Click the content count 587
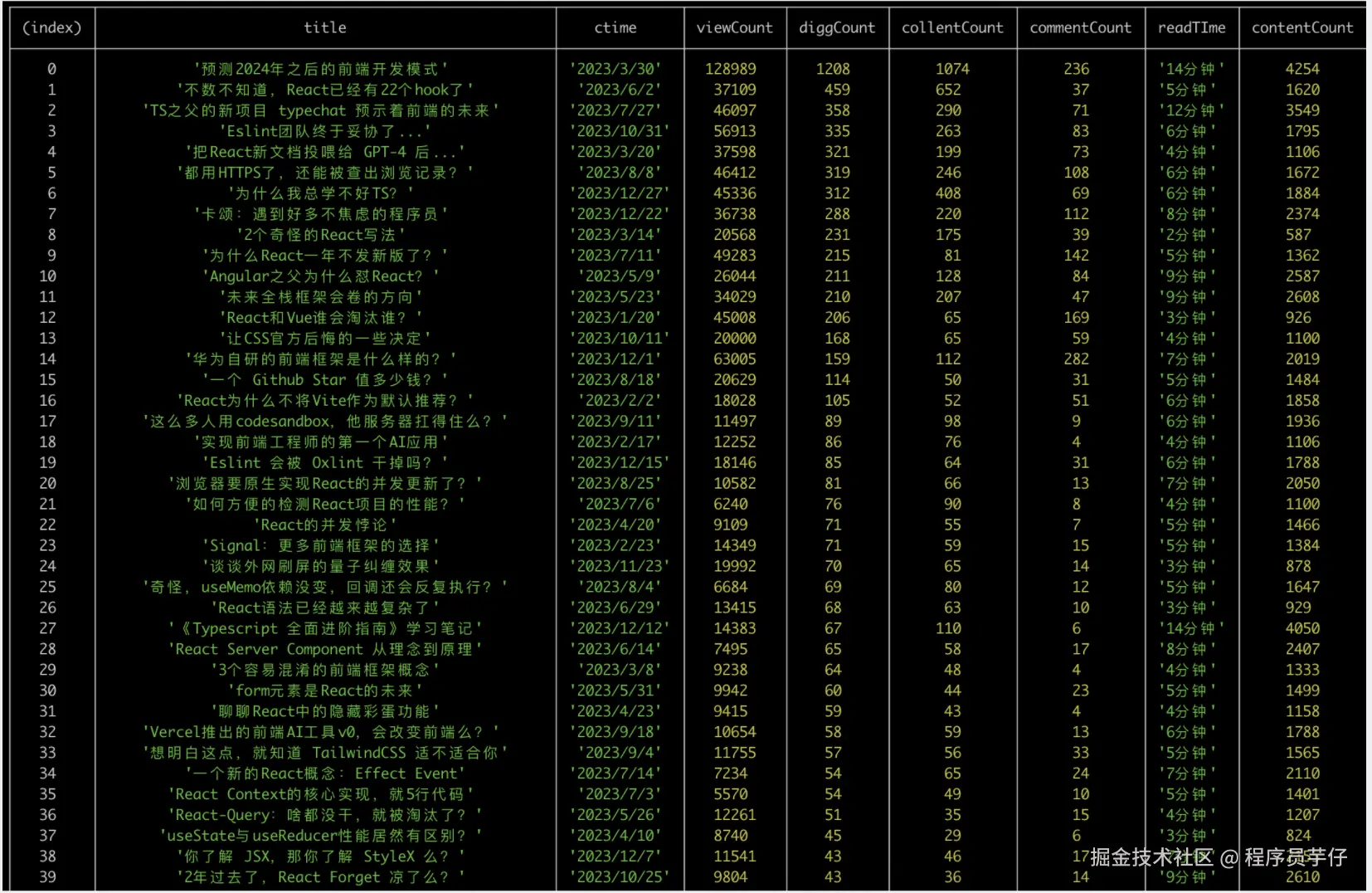1372x893 pixels. [x=1298, y=235]
